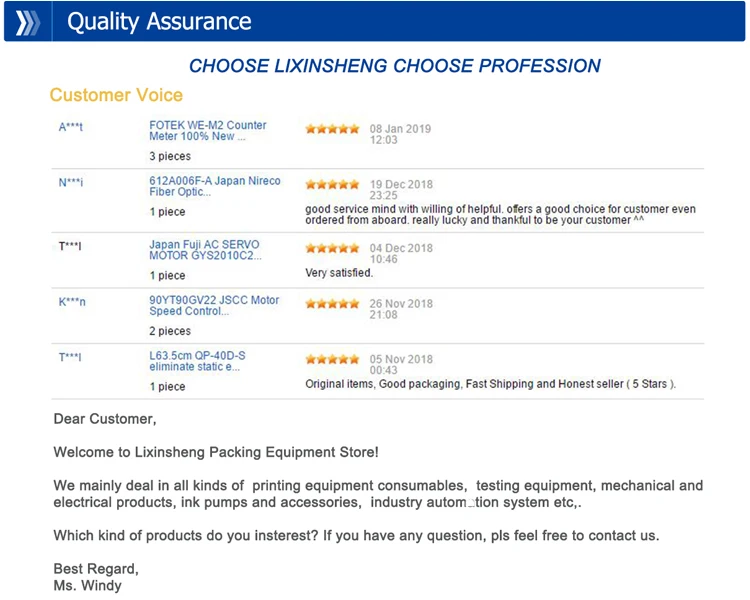Select reviewer name A***t
Viewport: 750px width, 600px height.
coord(71,127)
